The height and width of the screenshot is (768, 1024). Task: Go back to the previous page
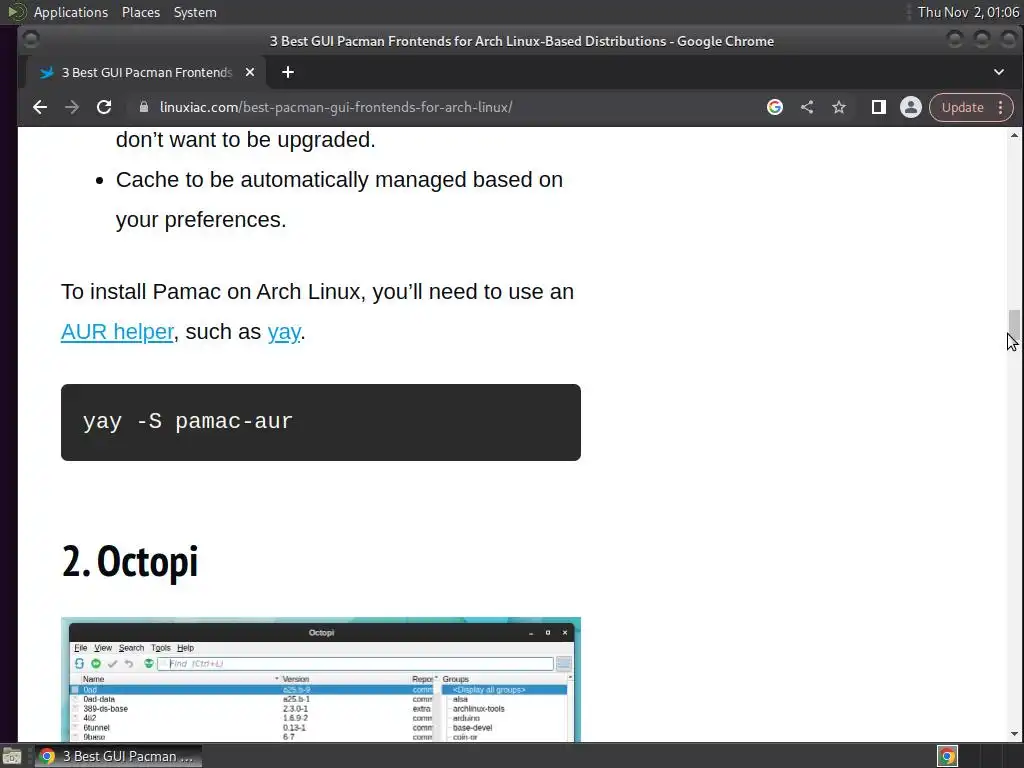click(x=40, y=107)
